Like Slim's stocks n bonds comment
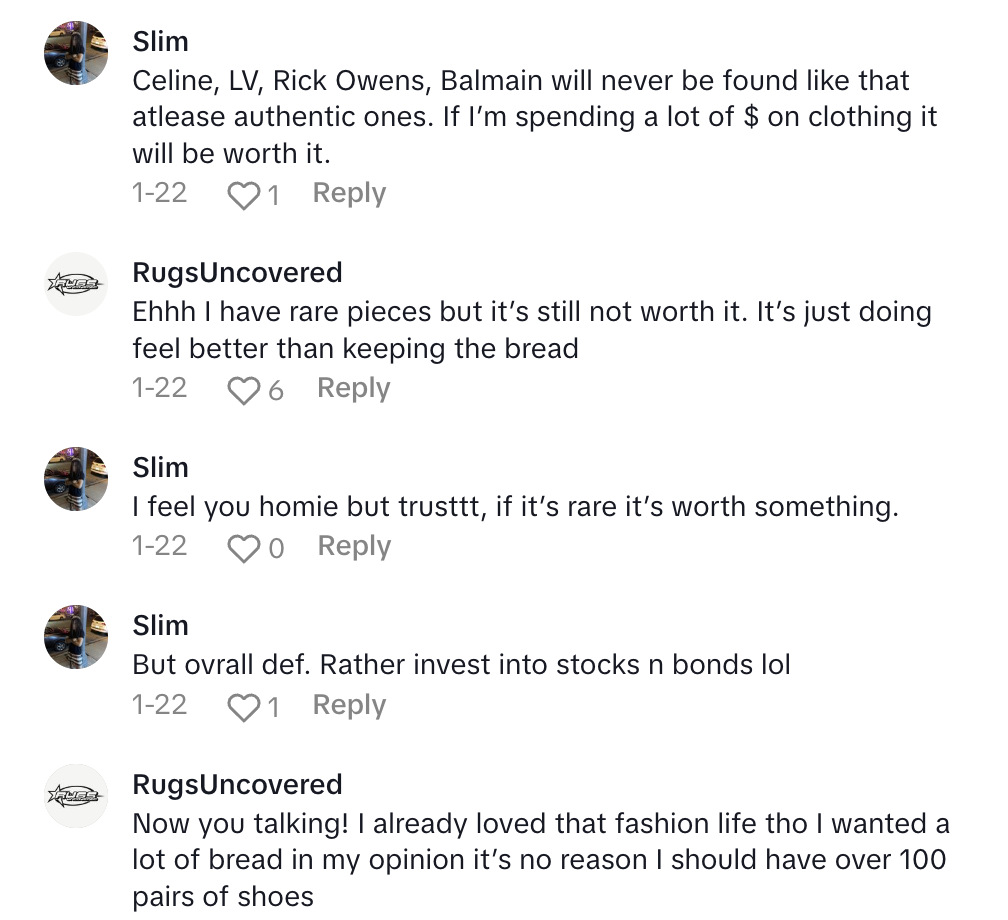The height and width of the screenshot is (920, 1008). (243, 707)
